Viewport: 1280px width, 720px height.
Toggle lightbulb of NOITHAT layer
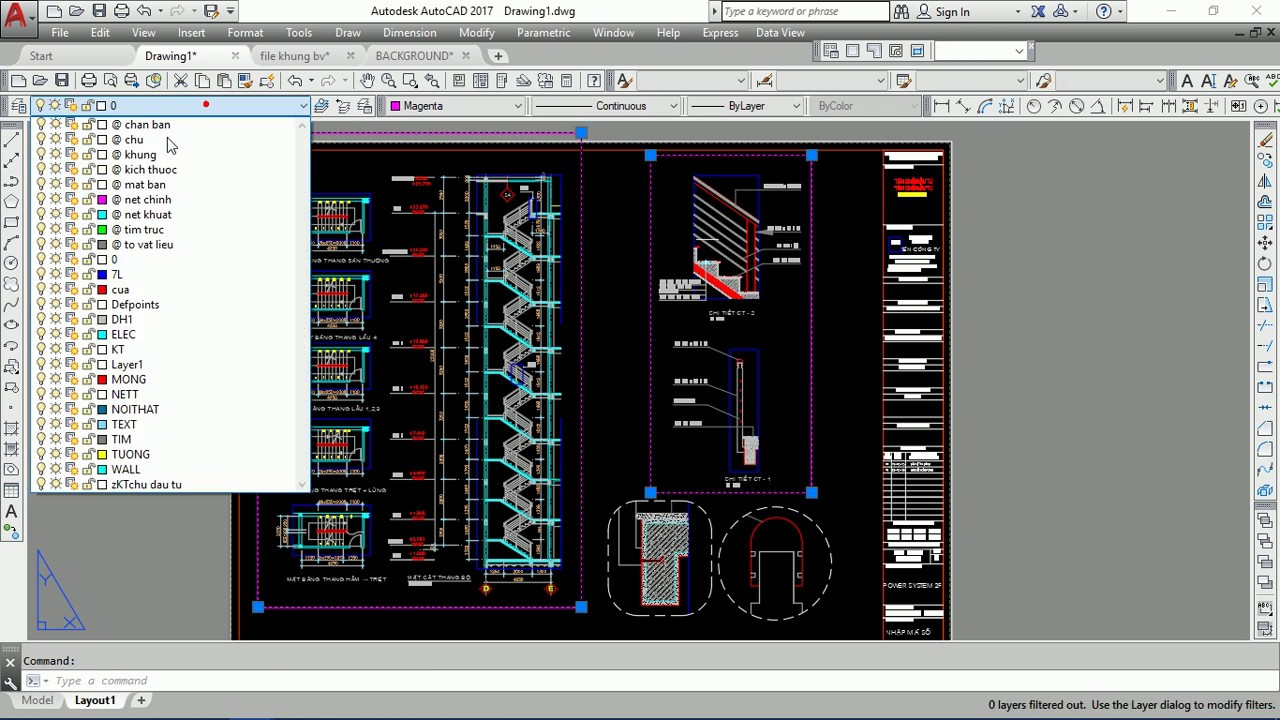tap(41, 409)
